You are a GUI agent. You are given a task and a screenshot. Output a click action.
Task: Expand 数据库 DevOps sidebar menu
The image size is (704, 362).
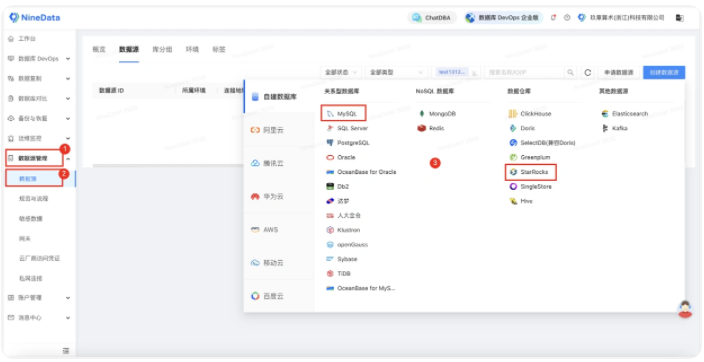coord(40,59)
